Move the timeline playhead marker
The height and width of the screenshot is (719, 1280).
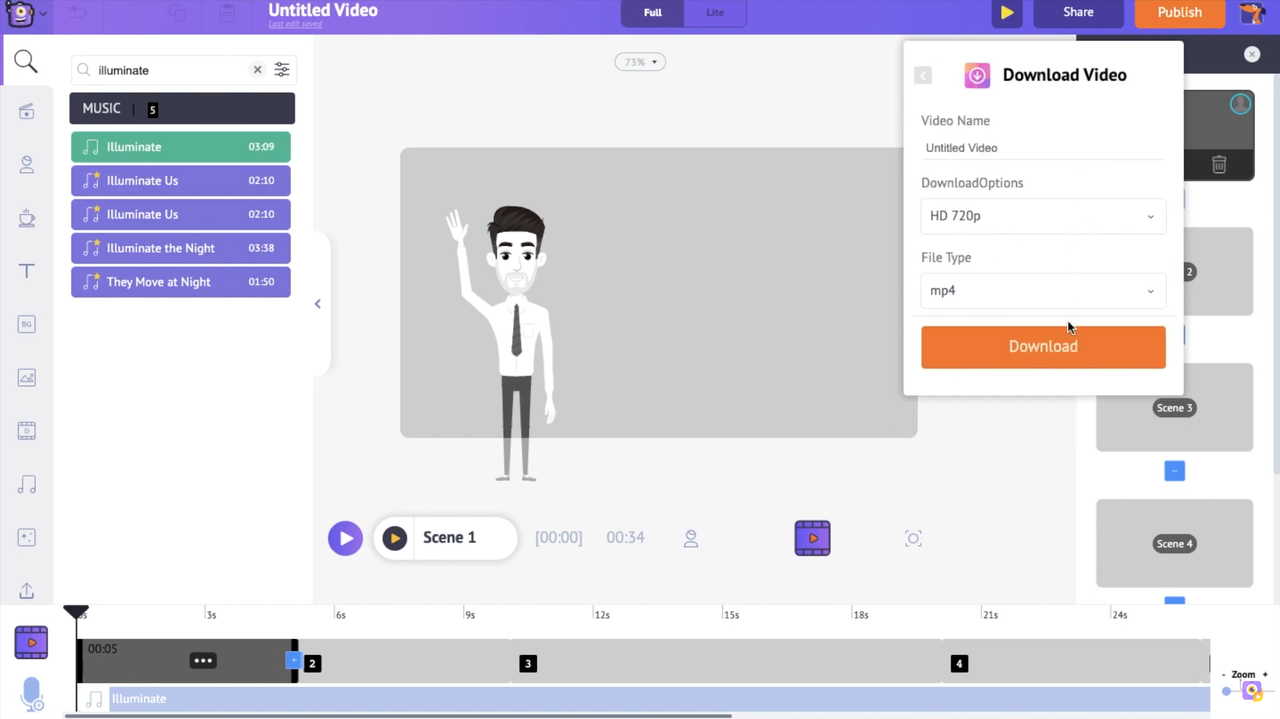(x=76, y=612)
